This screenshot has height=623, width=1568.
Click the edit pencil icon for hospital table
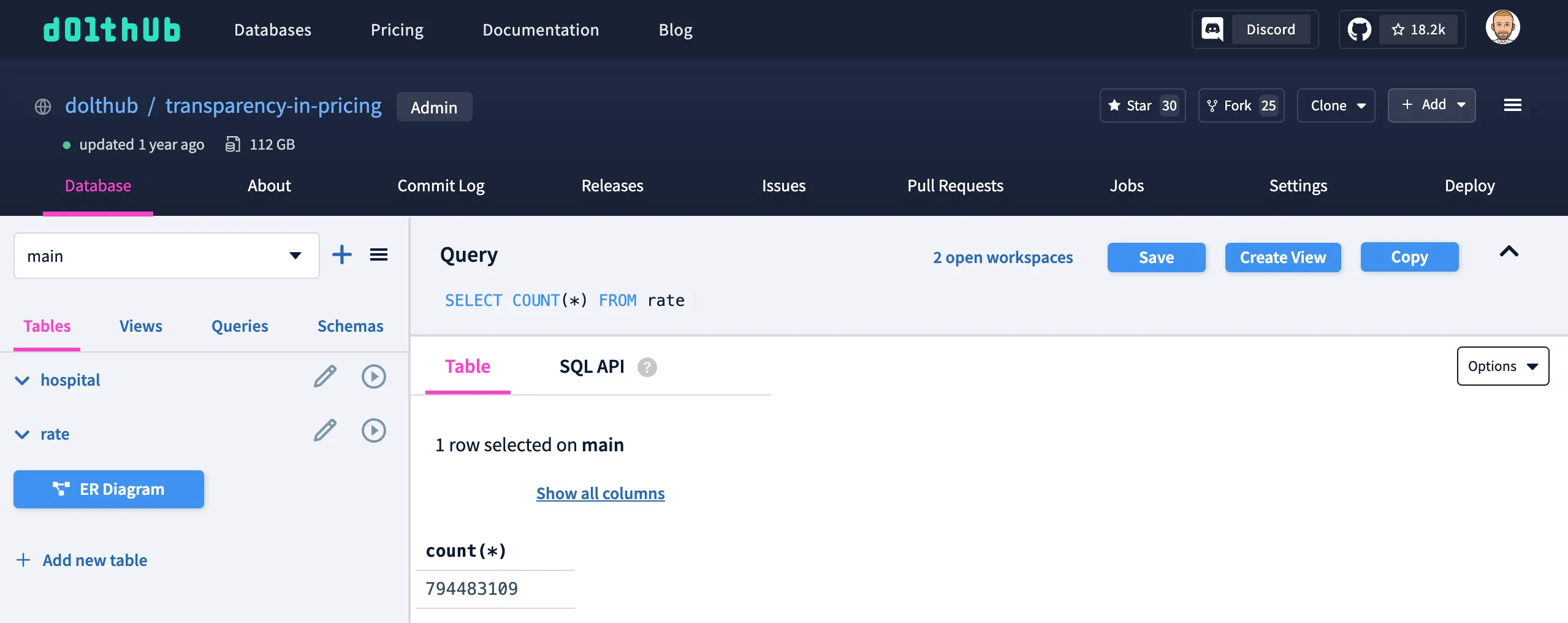tap(325, 376)
